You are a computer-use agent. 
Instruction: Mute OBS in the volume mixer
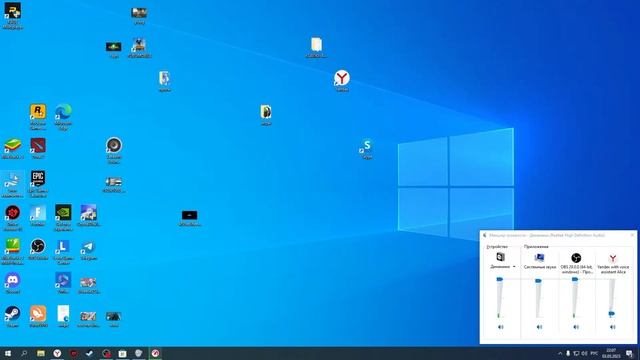click(576, 327)
